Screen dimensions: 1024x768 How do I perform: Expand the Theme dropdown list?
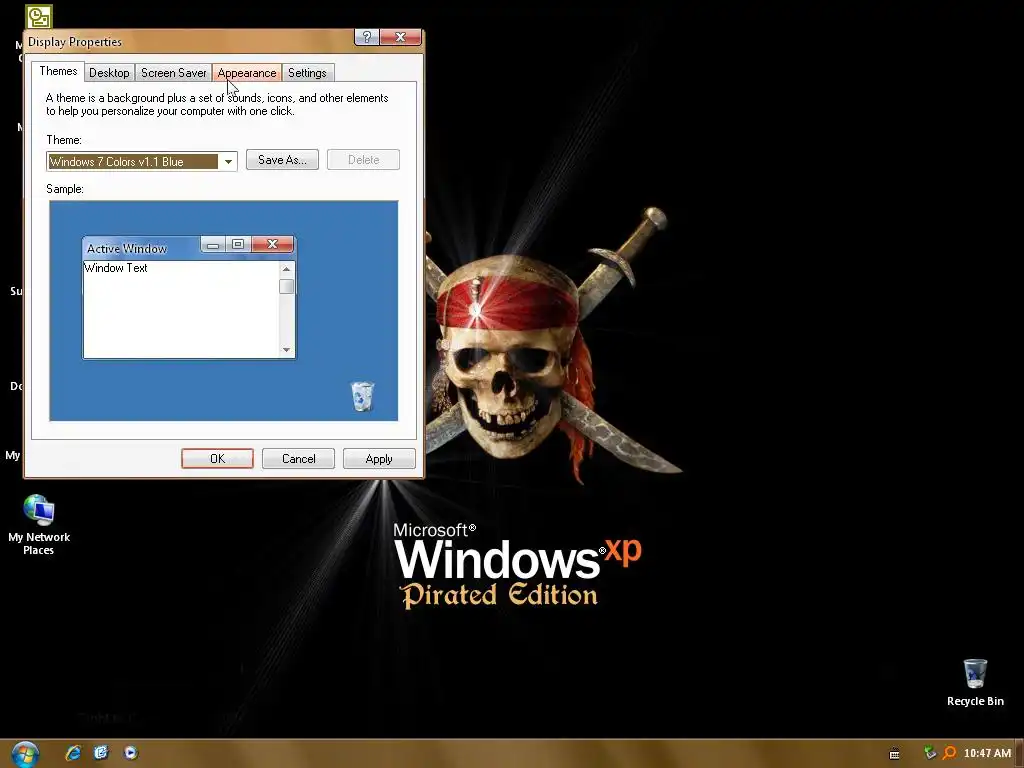click(x=228, y=161)
